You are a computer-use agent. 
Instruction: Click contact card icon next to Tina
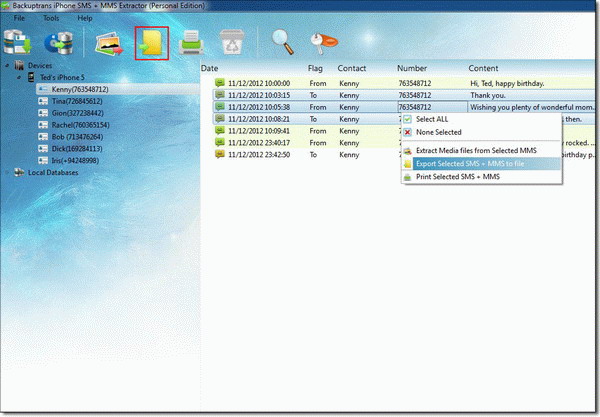click(x=43, y=101)
